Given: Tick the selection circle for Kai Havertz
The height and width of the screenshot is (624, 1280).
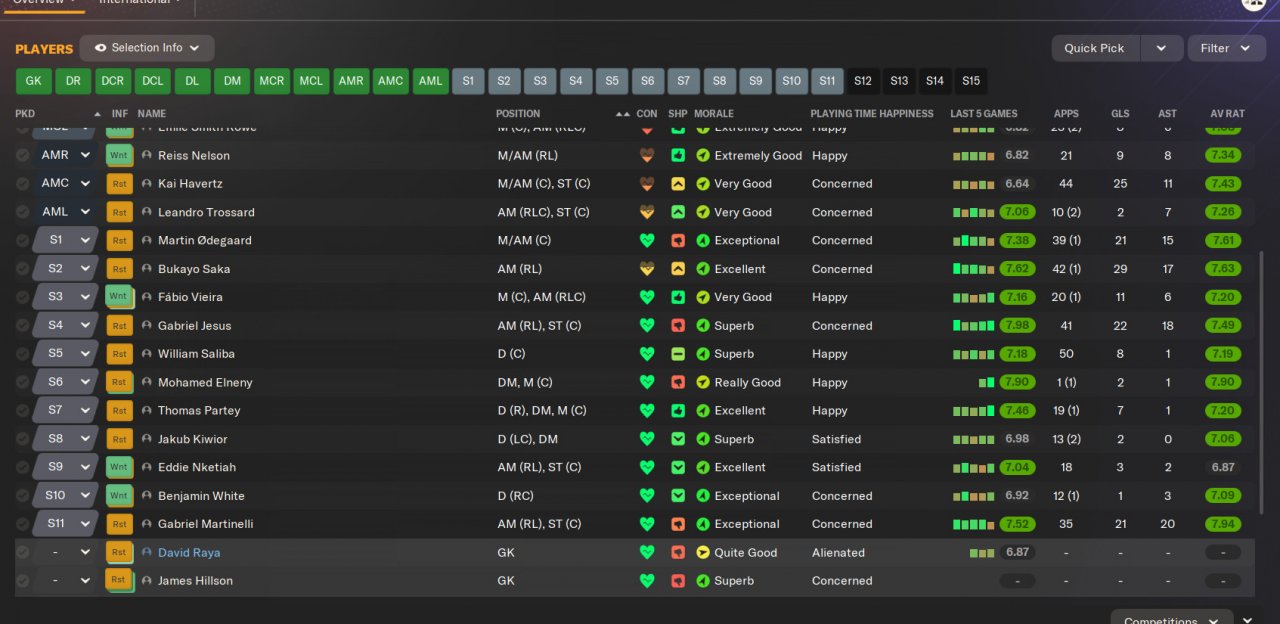Looking at the screenshot, I should coord(23,184).
